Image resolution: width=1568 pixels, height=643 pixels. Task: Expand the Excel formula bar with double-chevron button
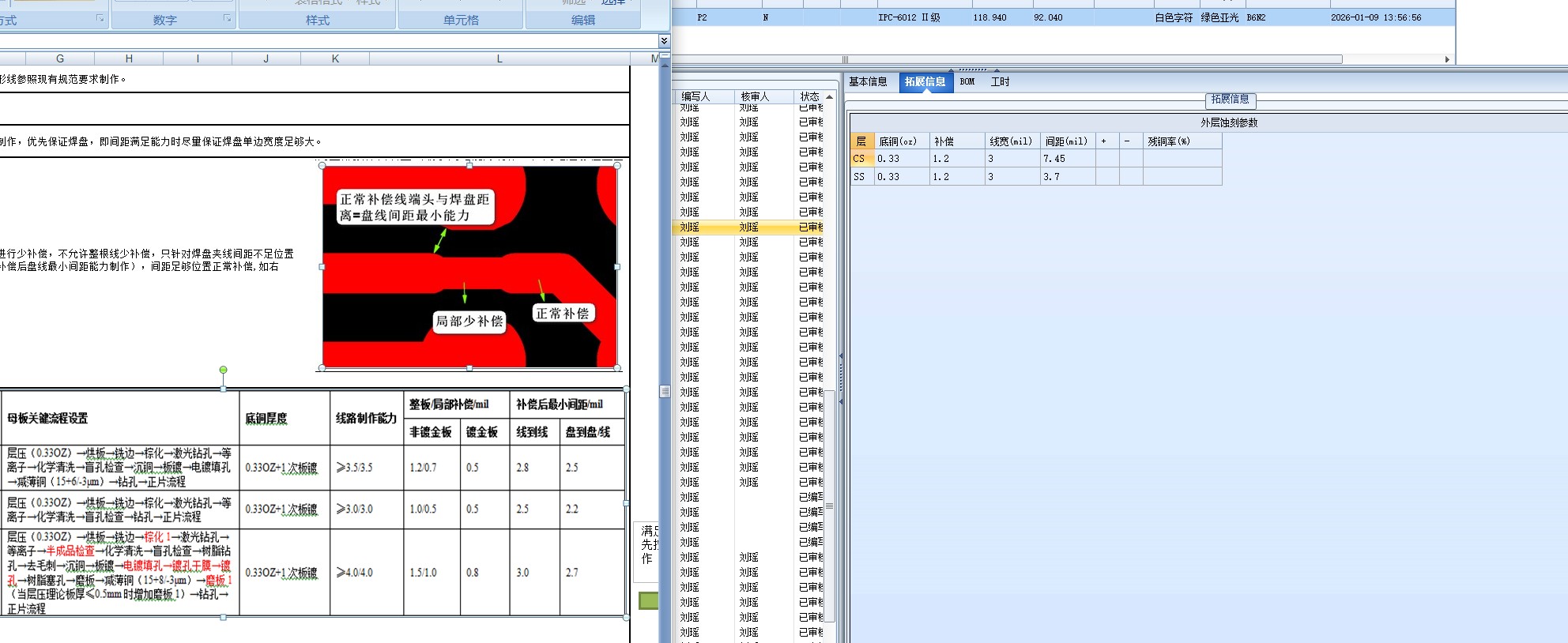pyautogui.click(x=664, y=40)
